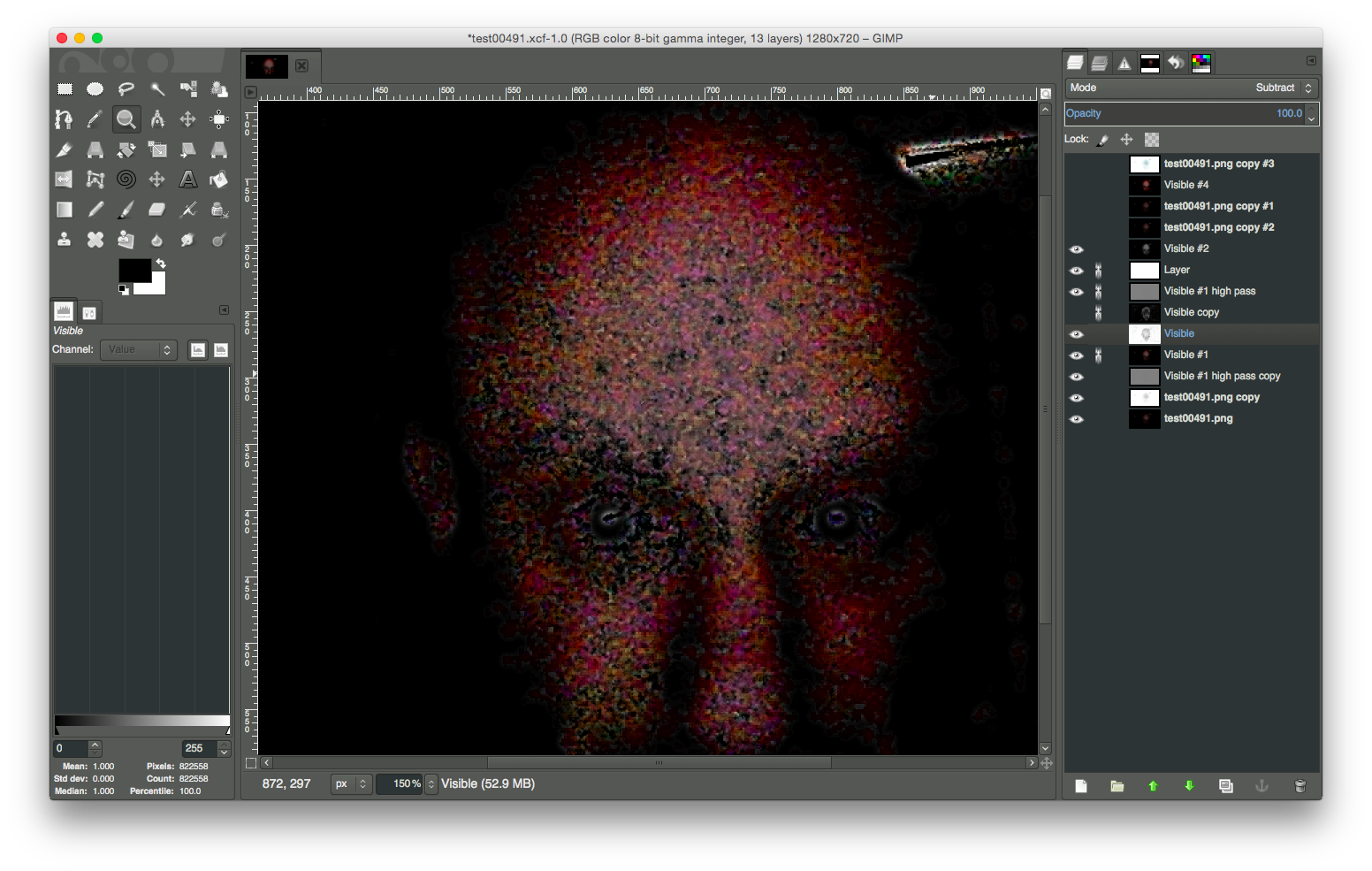Select the Paintbrush tool
This screenshot has width=1372, height=871.
coord(126,210)
